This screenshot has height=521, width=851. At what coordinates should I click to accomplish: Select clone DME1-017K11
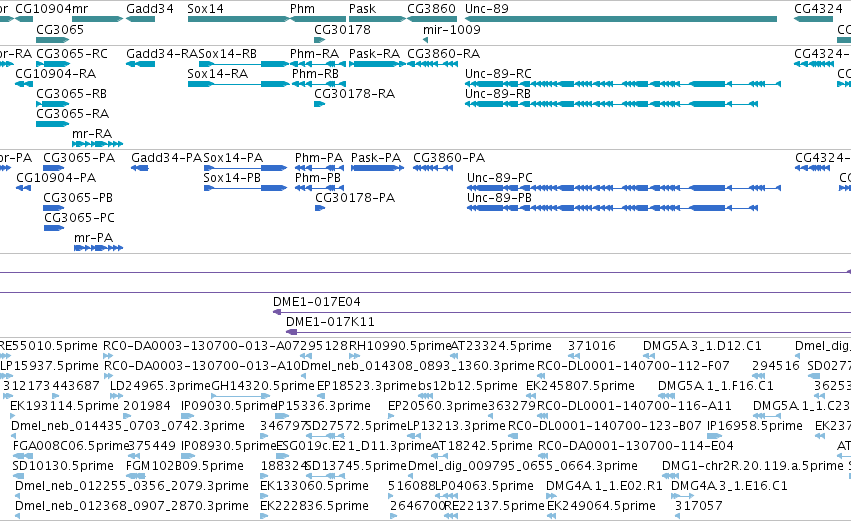pos(568,332)
